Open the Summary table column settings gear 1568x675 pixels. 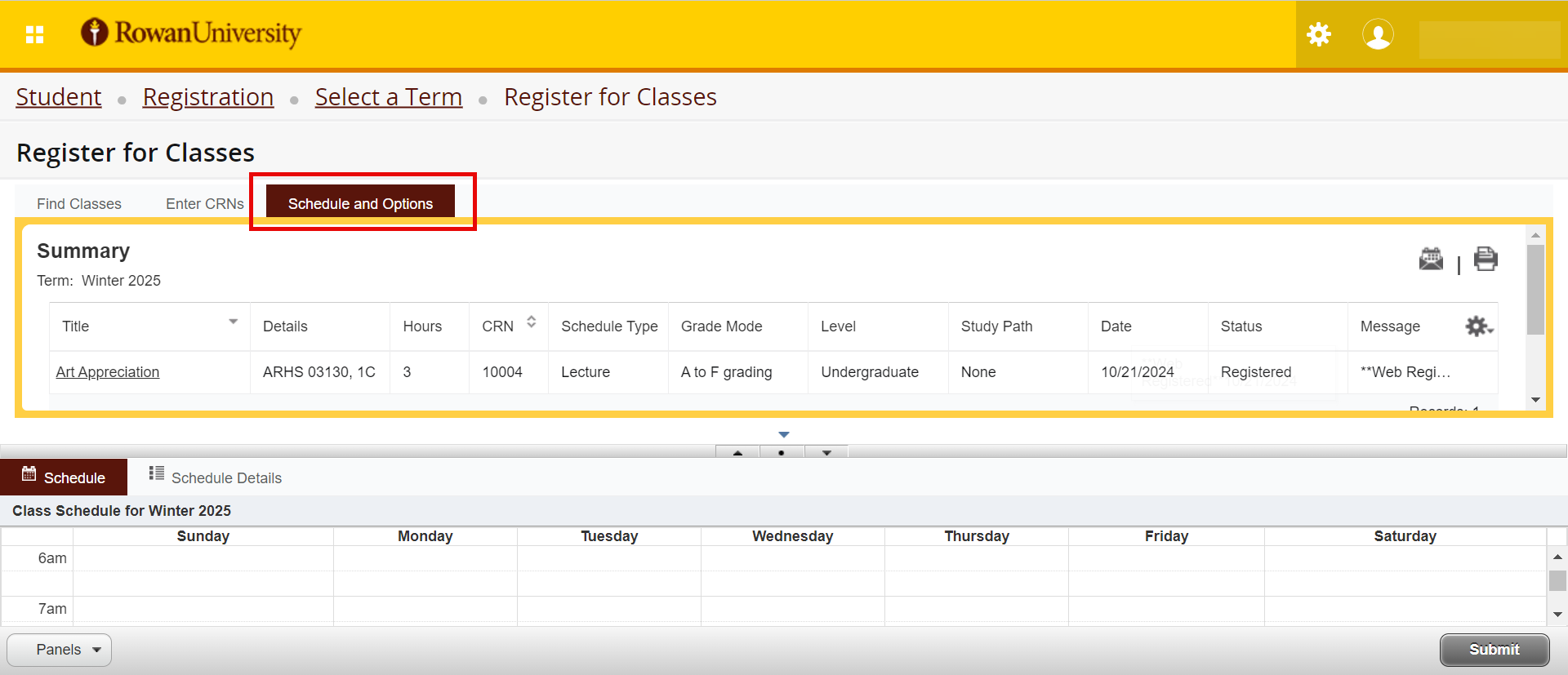tap(1479, 326)
